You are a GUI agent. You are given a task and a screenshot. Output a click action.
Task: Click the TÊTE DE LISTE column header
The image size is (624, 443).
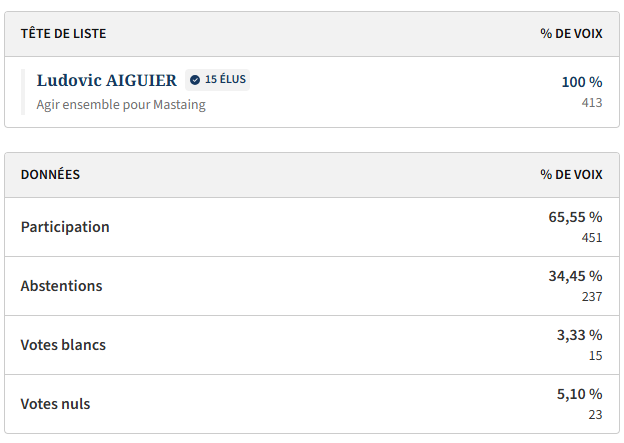pyautogui.click(x=64, y=34)
